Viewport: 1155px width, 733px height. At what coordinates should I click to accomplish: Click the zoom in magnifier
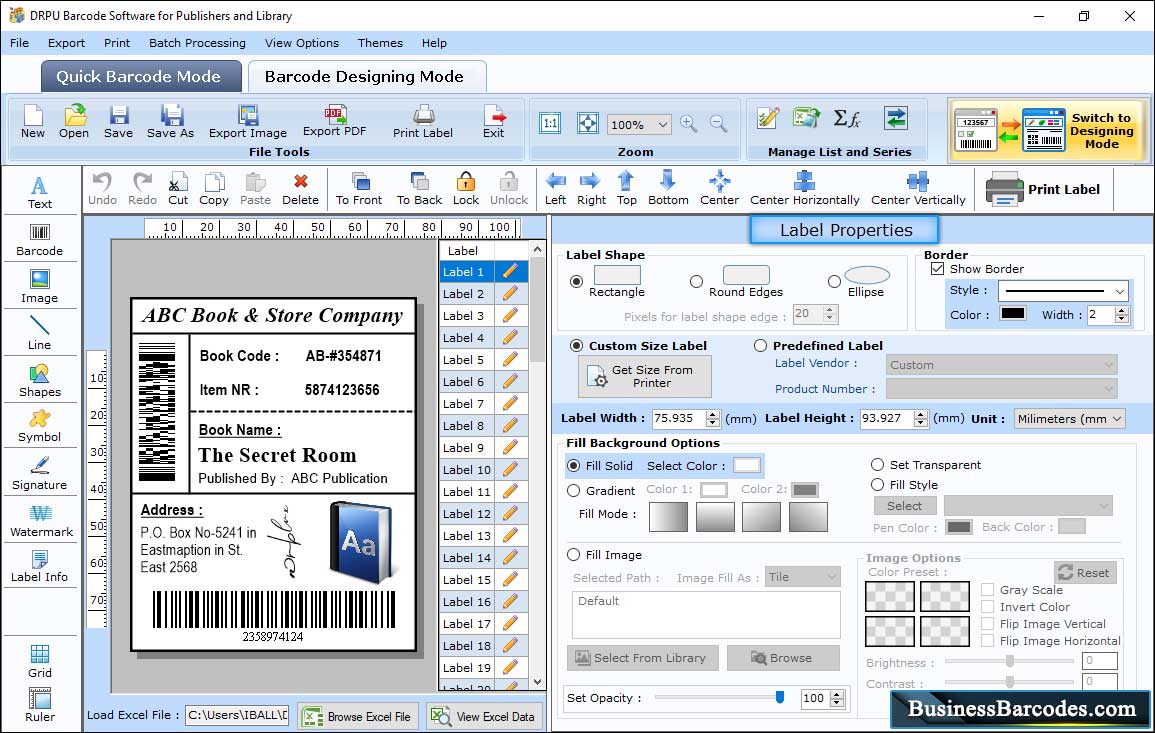click(x=689, y=123)
